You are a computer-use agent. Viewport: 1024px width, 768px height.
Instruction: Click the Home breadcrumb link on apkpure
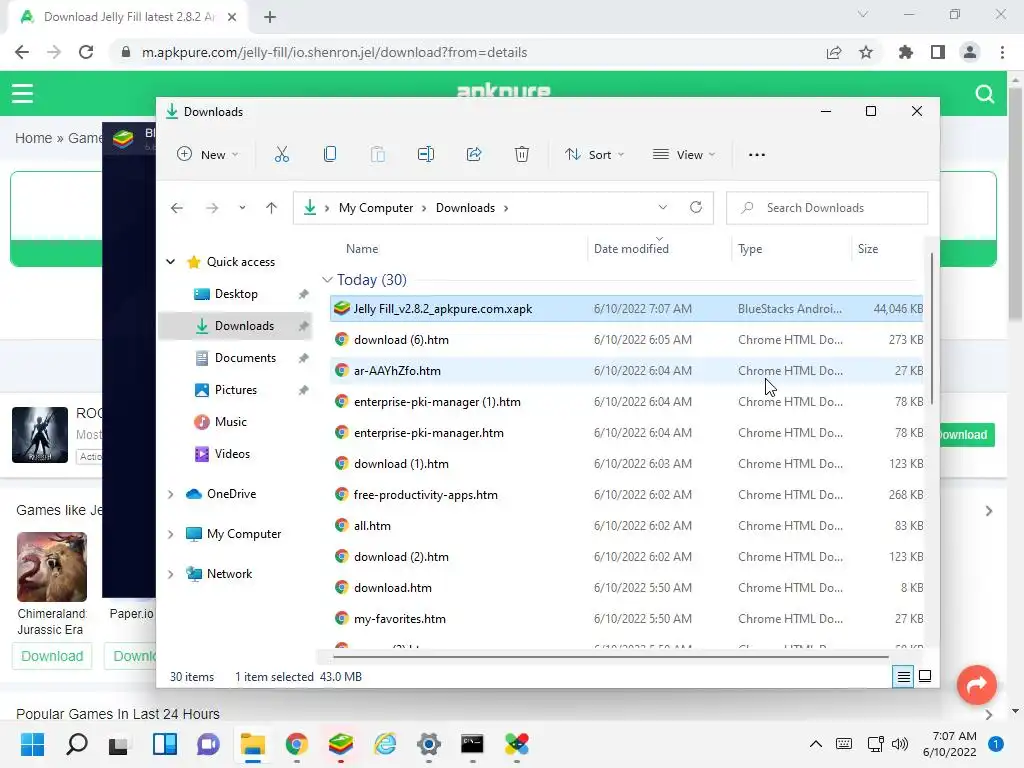tap(33, 138)
